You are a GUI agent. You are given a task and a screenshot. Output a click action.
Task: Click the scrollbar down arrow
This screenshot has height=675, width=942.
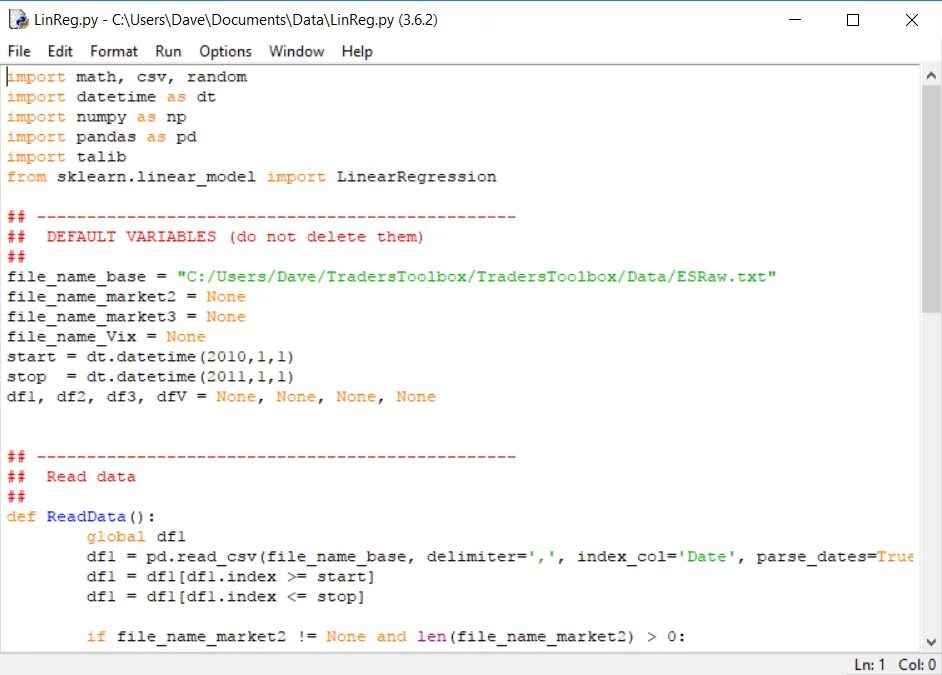931,642
